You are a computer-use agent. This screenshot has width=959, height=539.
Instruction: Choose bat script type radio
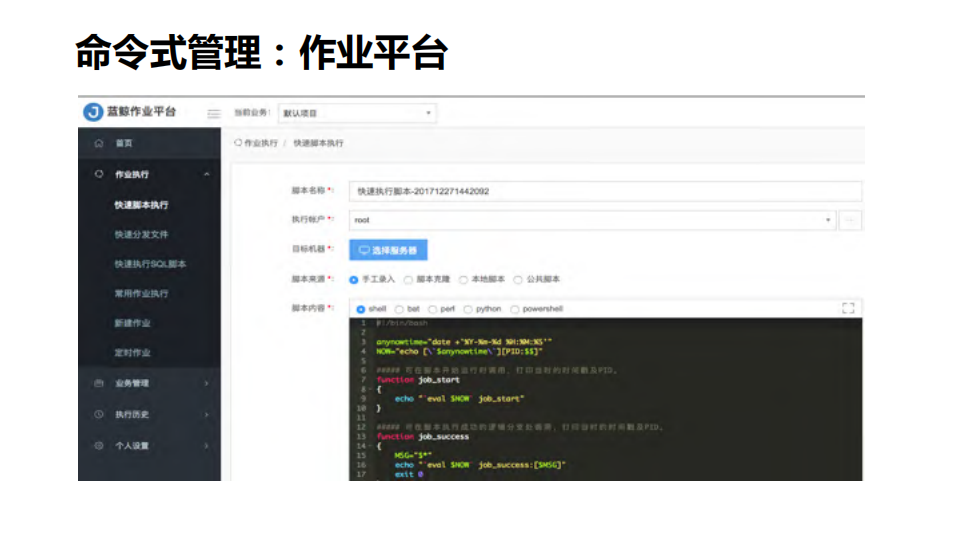[399, 310]
